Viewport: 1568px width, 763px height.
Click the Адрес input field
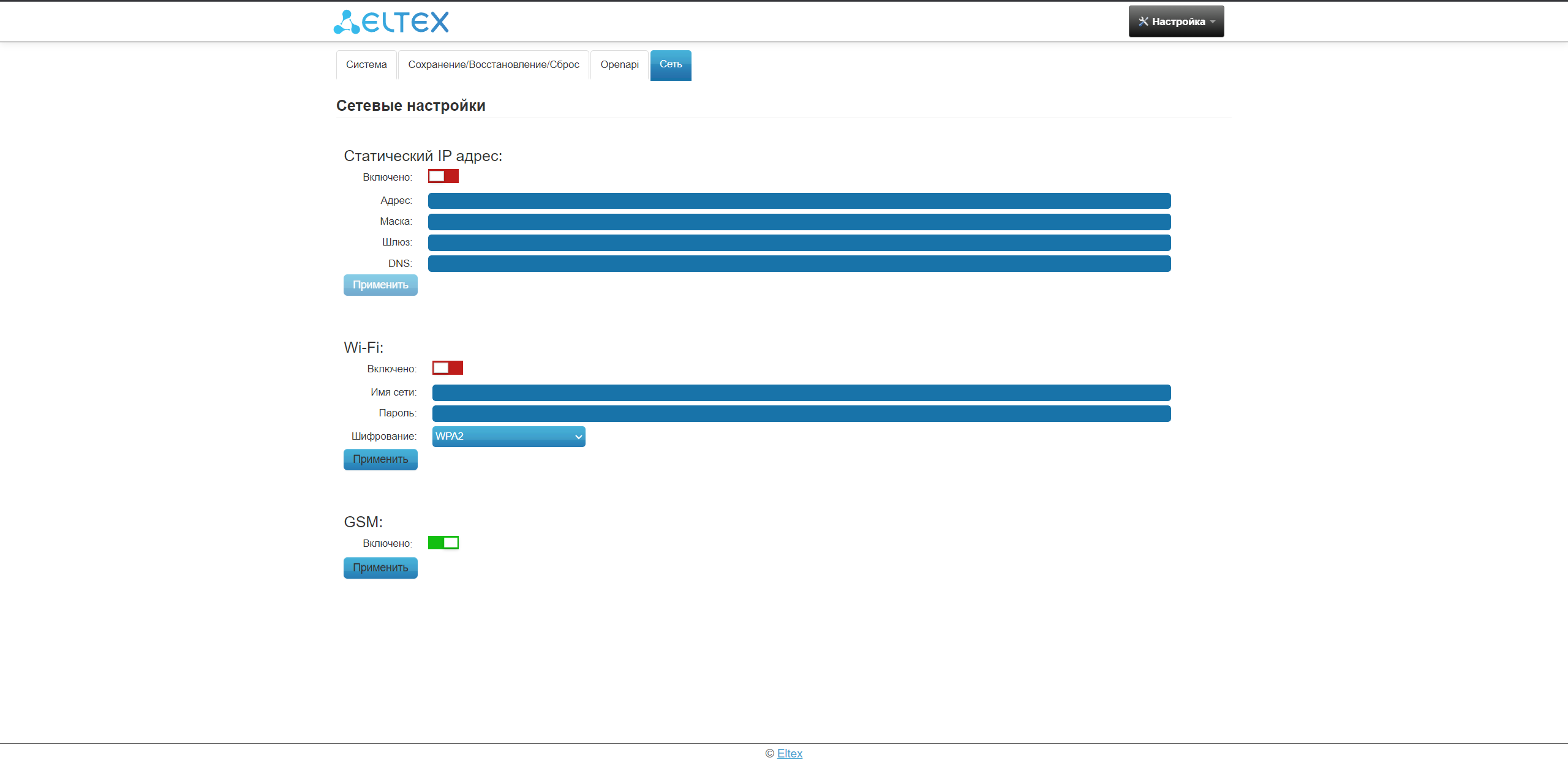coord(799,201)
